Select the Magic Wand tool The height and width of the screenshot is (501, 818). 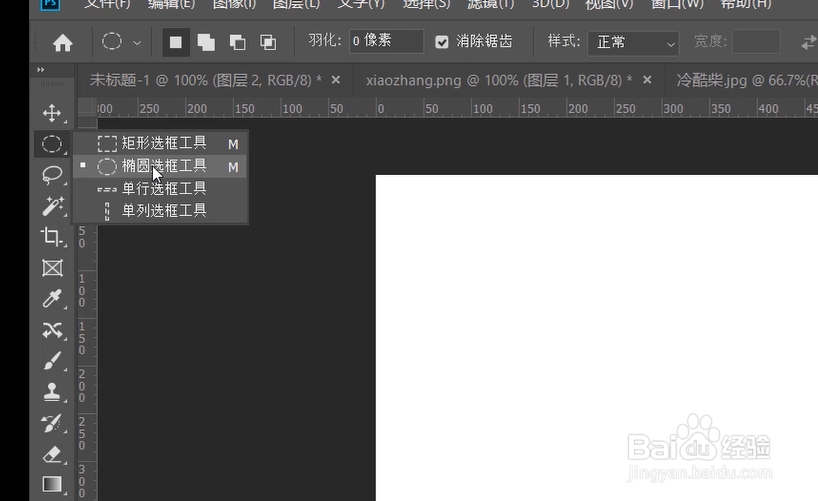[52, 206]
